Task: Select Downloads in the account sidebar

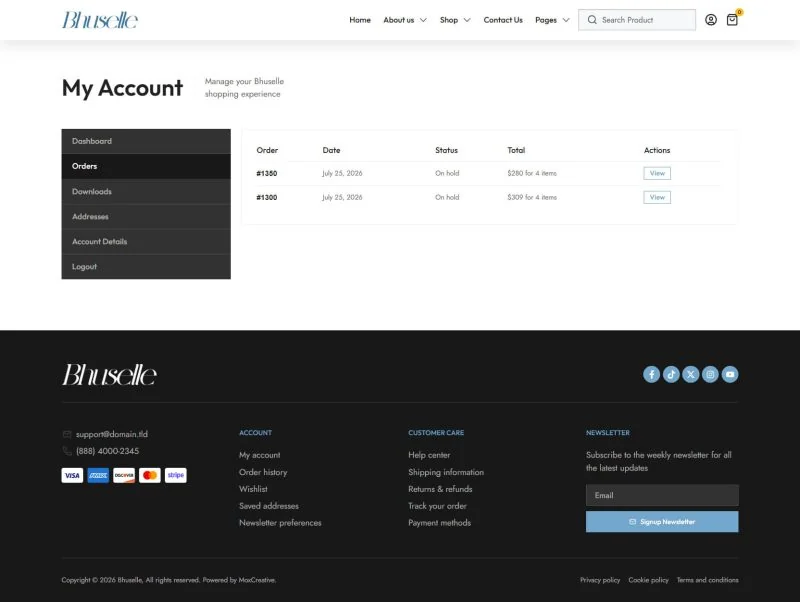Action: tap(146, 191)
